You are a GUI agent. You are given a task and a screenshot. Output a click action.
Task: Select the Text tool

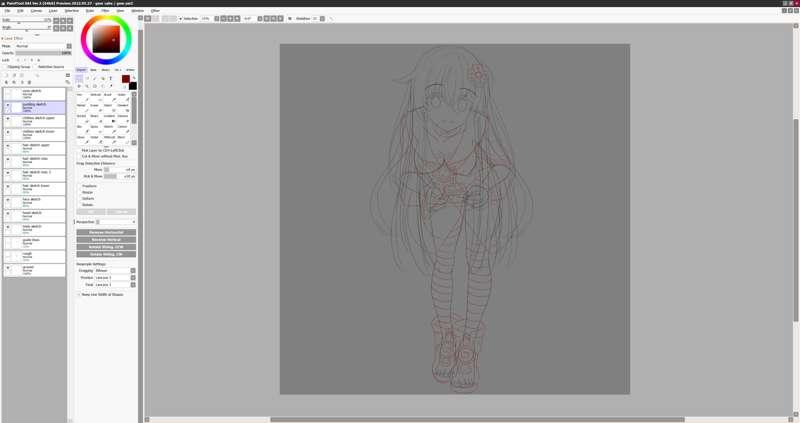[x=110, y=79]
